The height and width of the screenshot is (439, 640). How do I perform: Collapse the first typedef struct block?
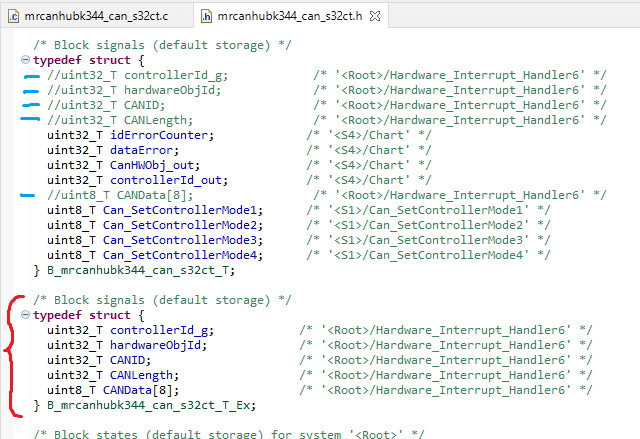coord(25,60)
